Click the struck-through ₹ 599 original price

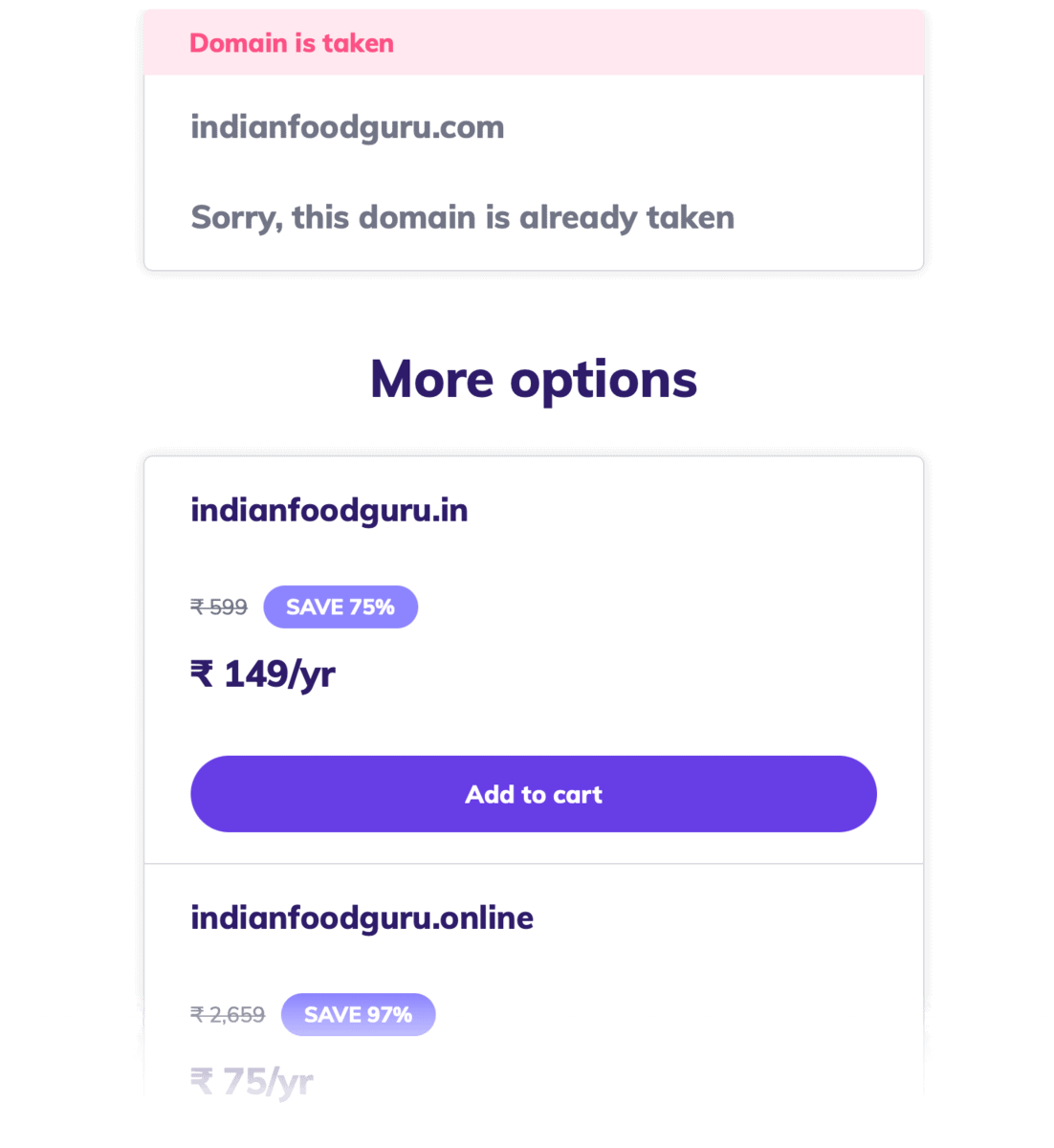click(x=218, y=607)
